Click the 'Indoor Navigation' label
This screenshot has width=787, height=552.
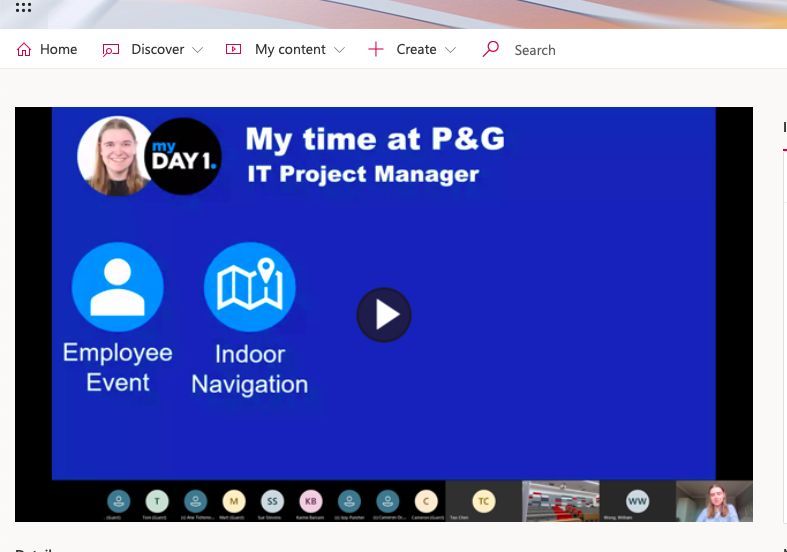tap(250, 369)
